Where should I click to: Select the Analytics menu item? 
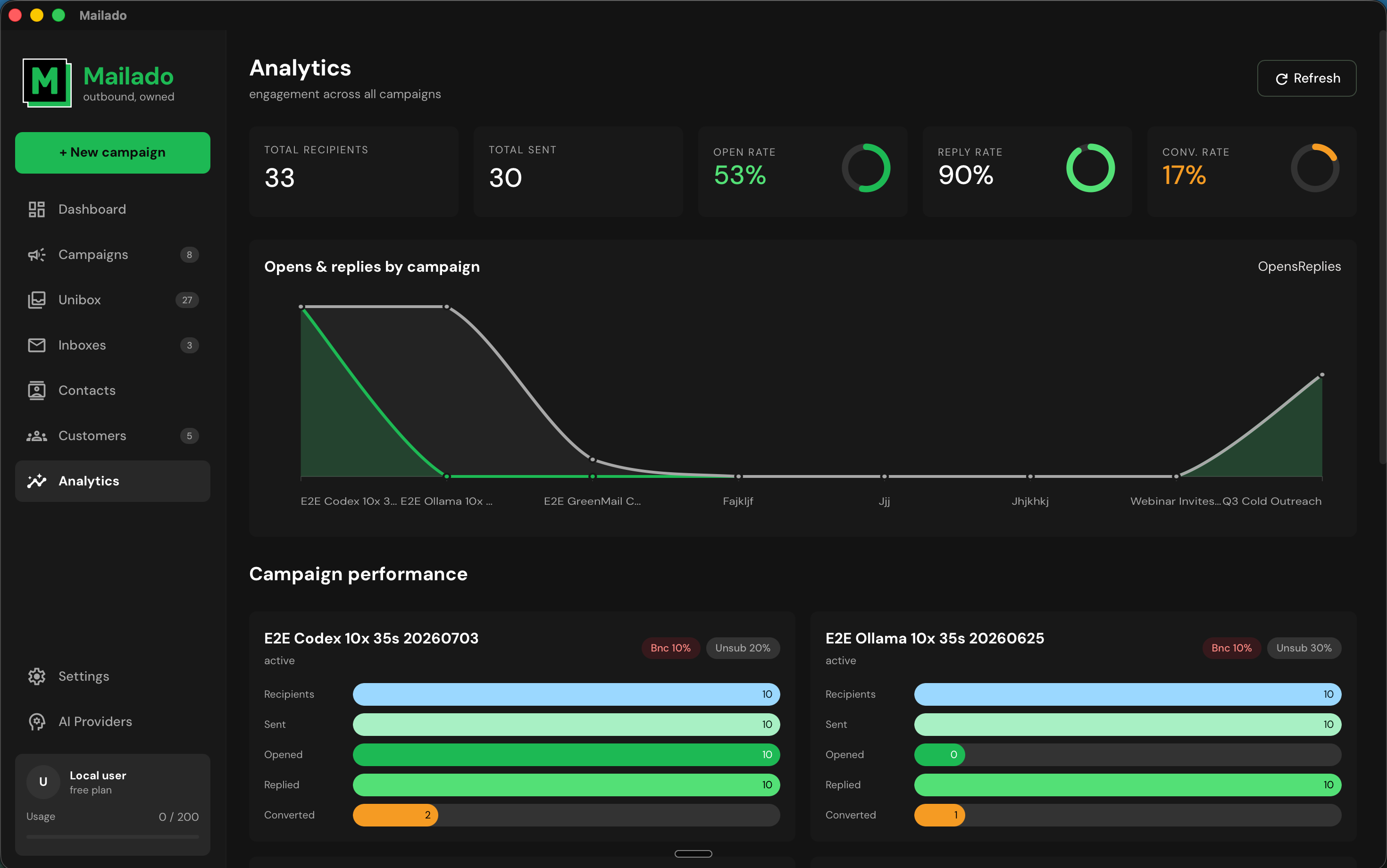point(113,481)
